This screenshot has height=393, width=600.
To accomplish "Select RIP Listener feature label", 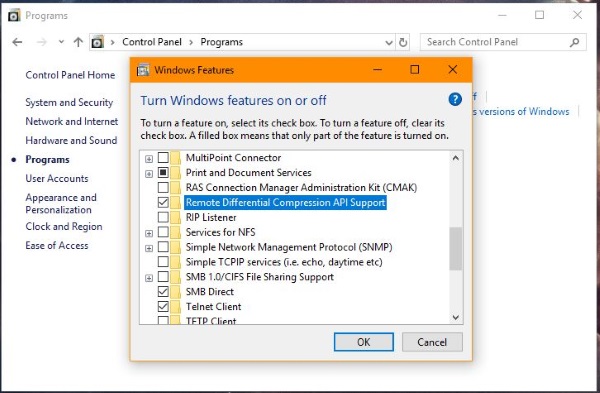I will point(211,217).
